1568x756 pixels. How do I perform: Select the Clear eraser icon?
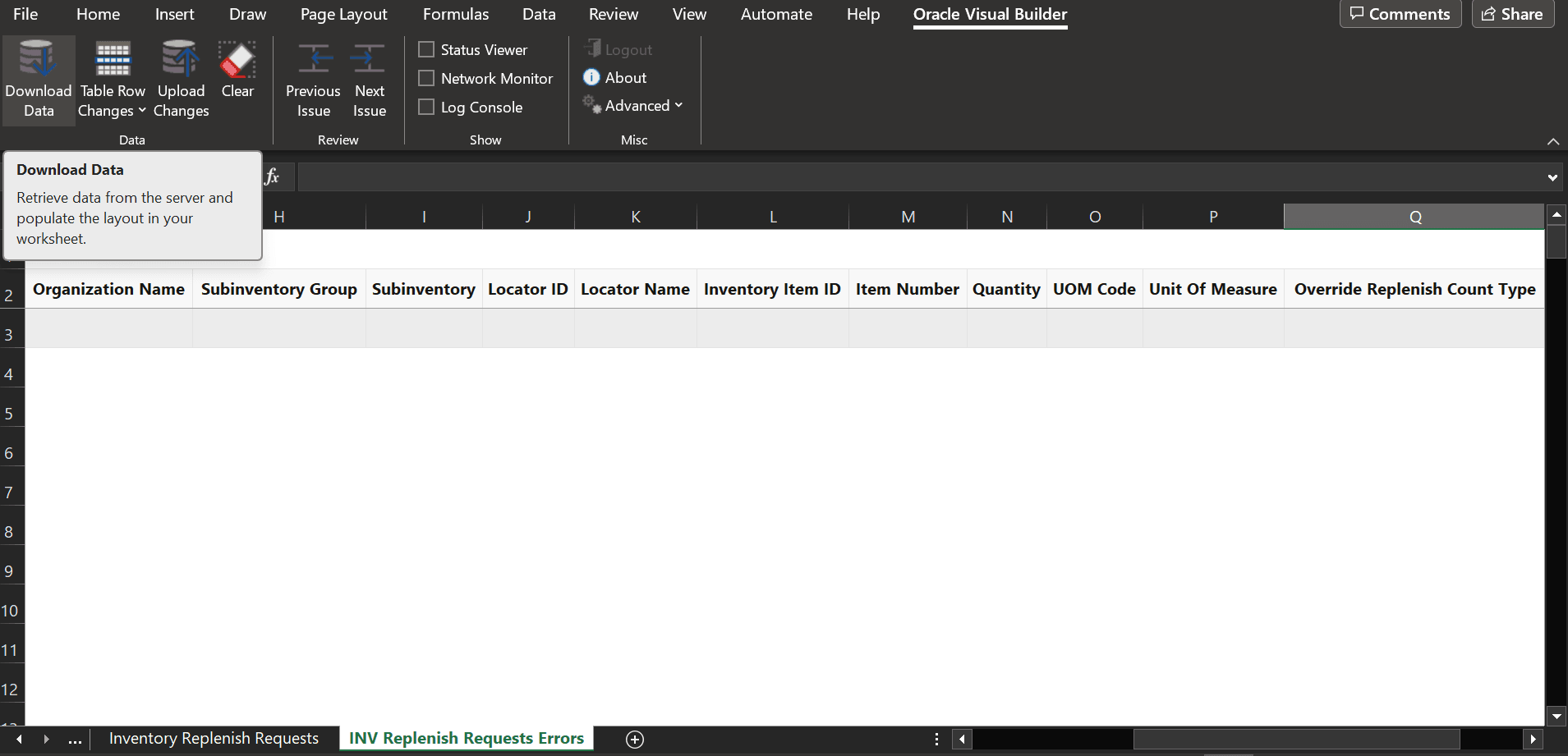coord(237,60)
